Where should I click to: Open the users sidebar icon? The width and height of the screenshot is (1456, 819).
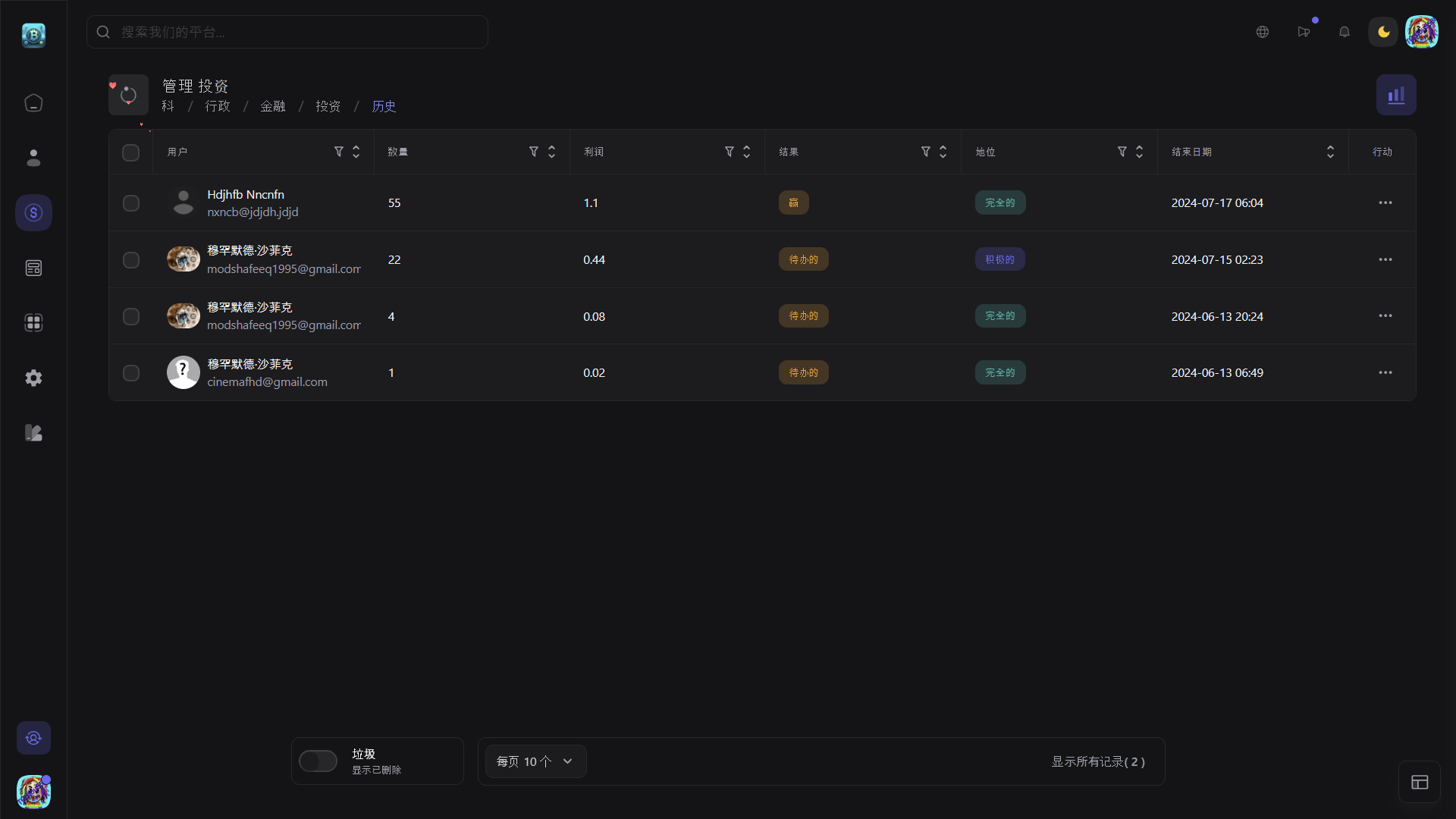33,158
